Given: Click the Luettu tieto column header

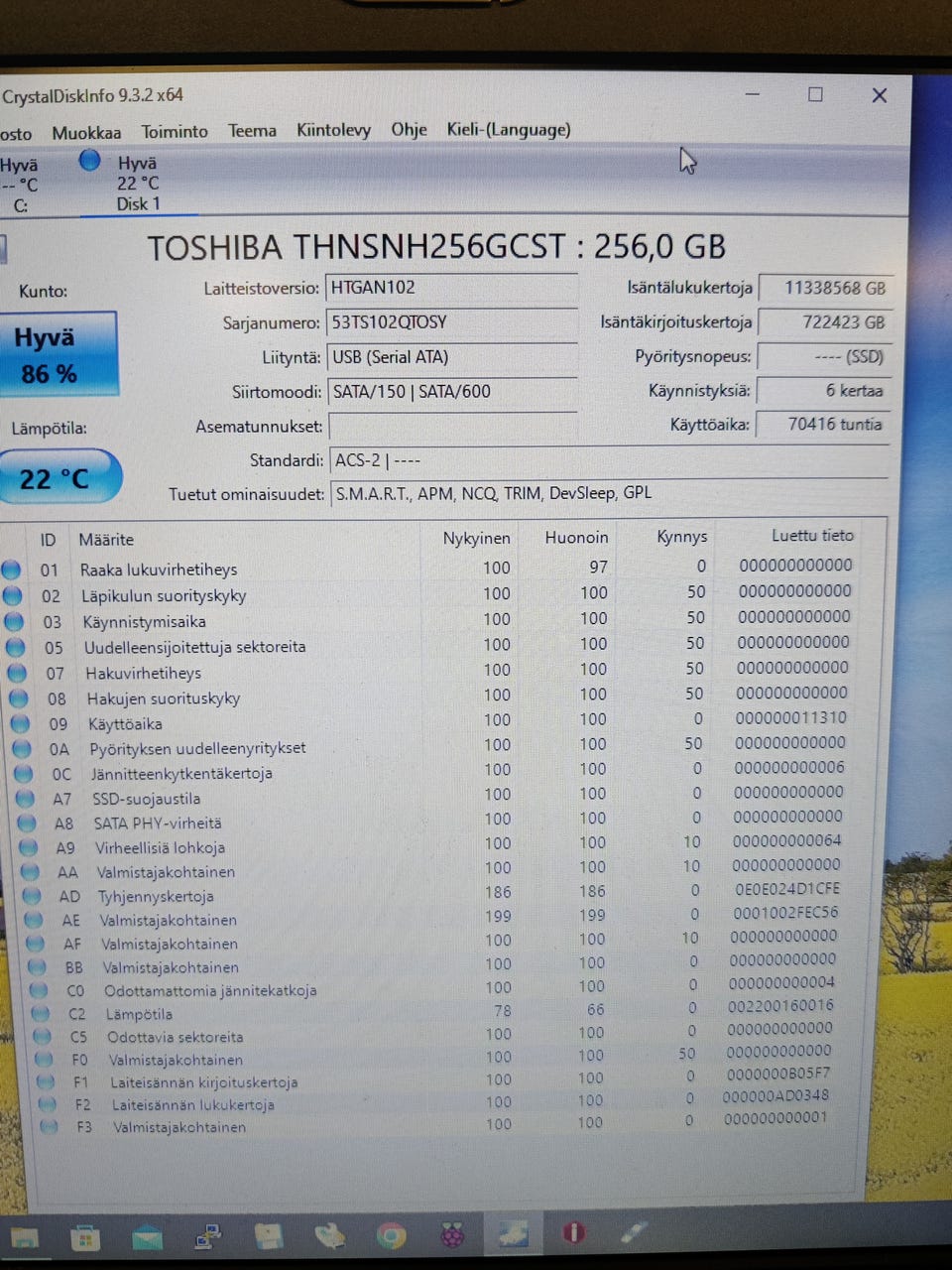Looking at the screenshot, I should (x=812, y=535).
